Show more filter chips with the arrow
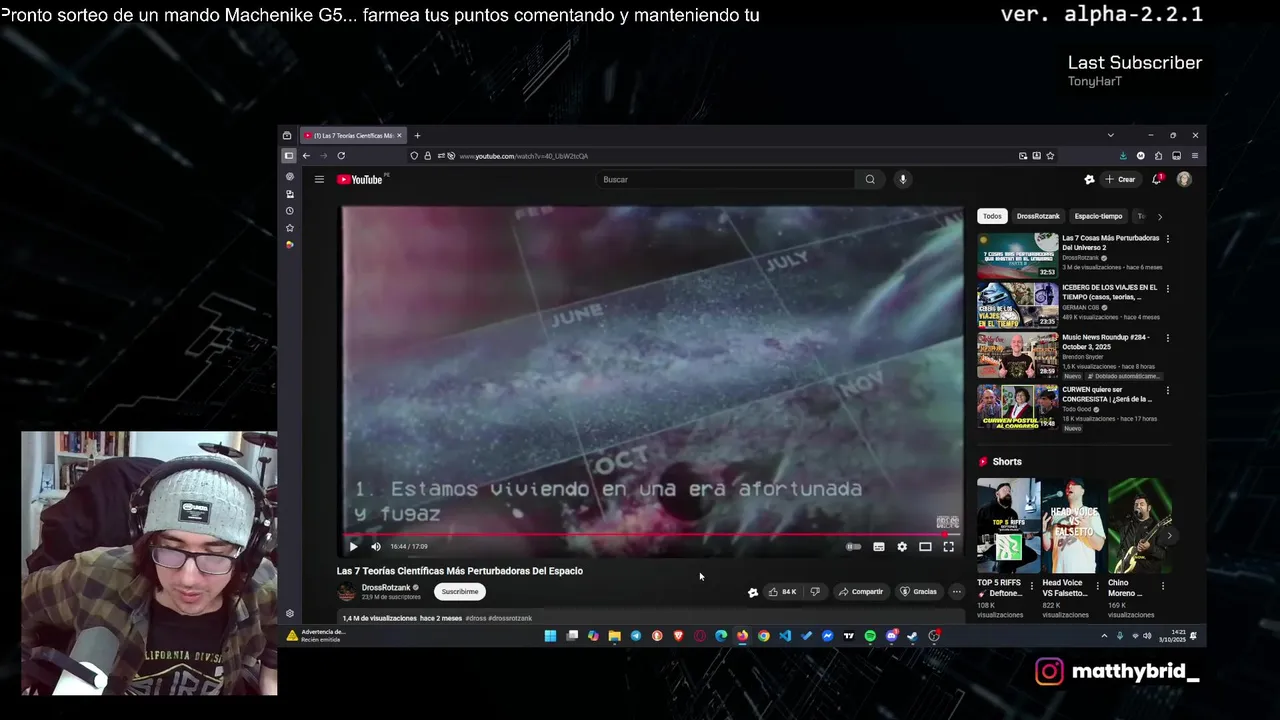 pos(1160,216)
